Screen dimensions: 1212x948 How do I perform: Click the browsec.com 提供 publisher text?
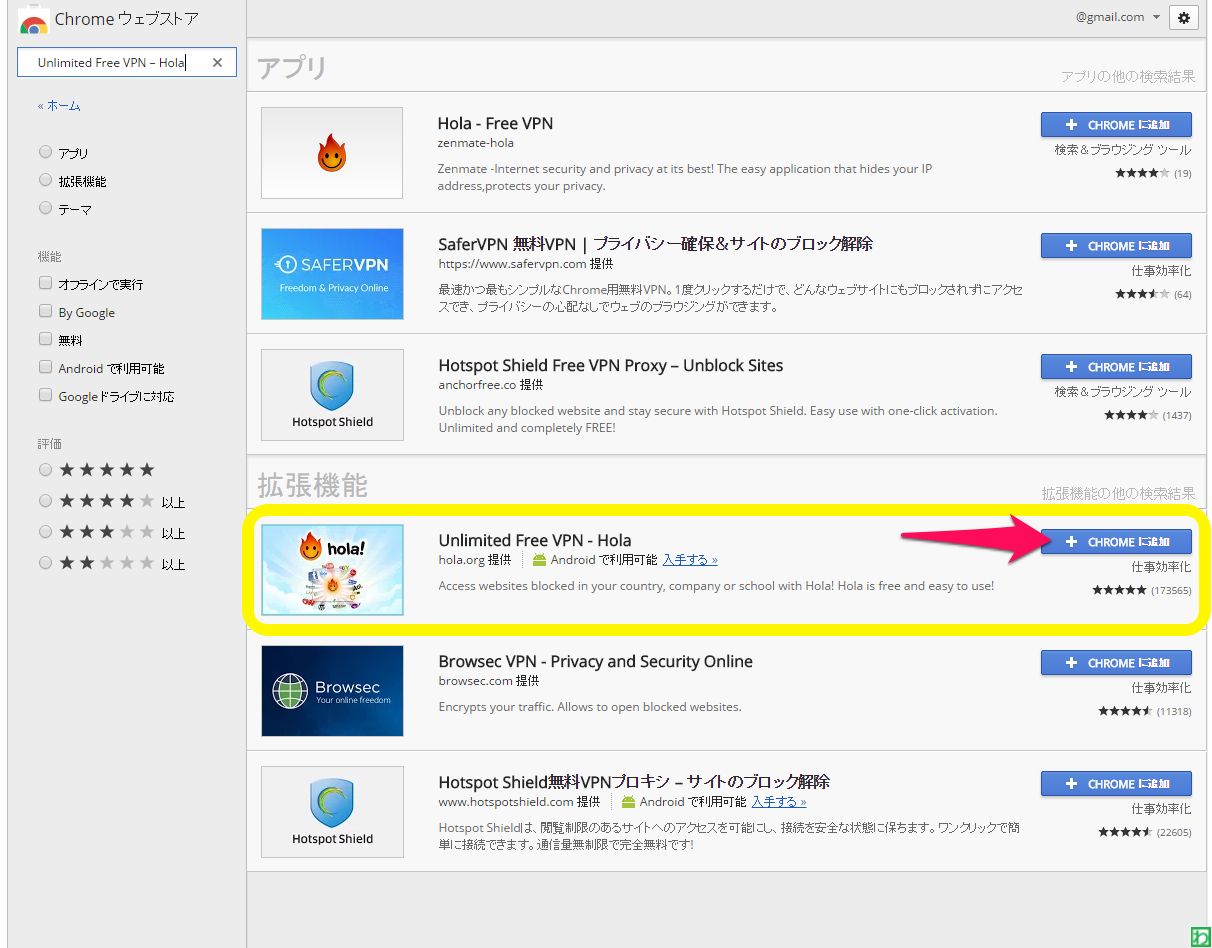coord(488,681)
